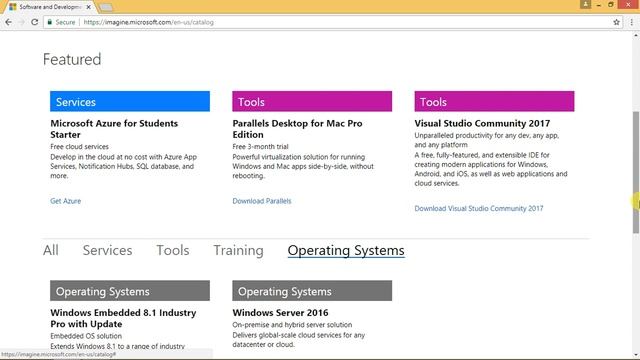Click the browser back arrow
The image size is (640, 360).
click(x=9, y=22)
